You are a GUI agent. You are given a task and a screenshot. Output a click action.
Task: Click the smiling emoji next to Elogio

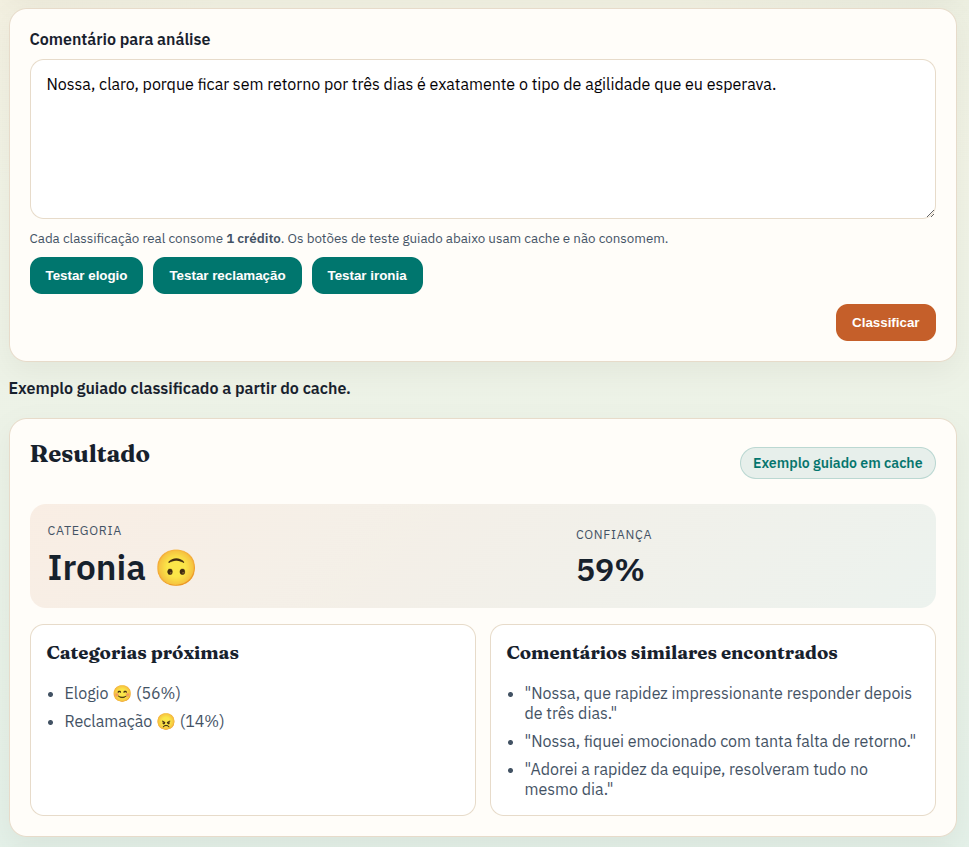click(x=122, y=693)
